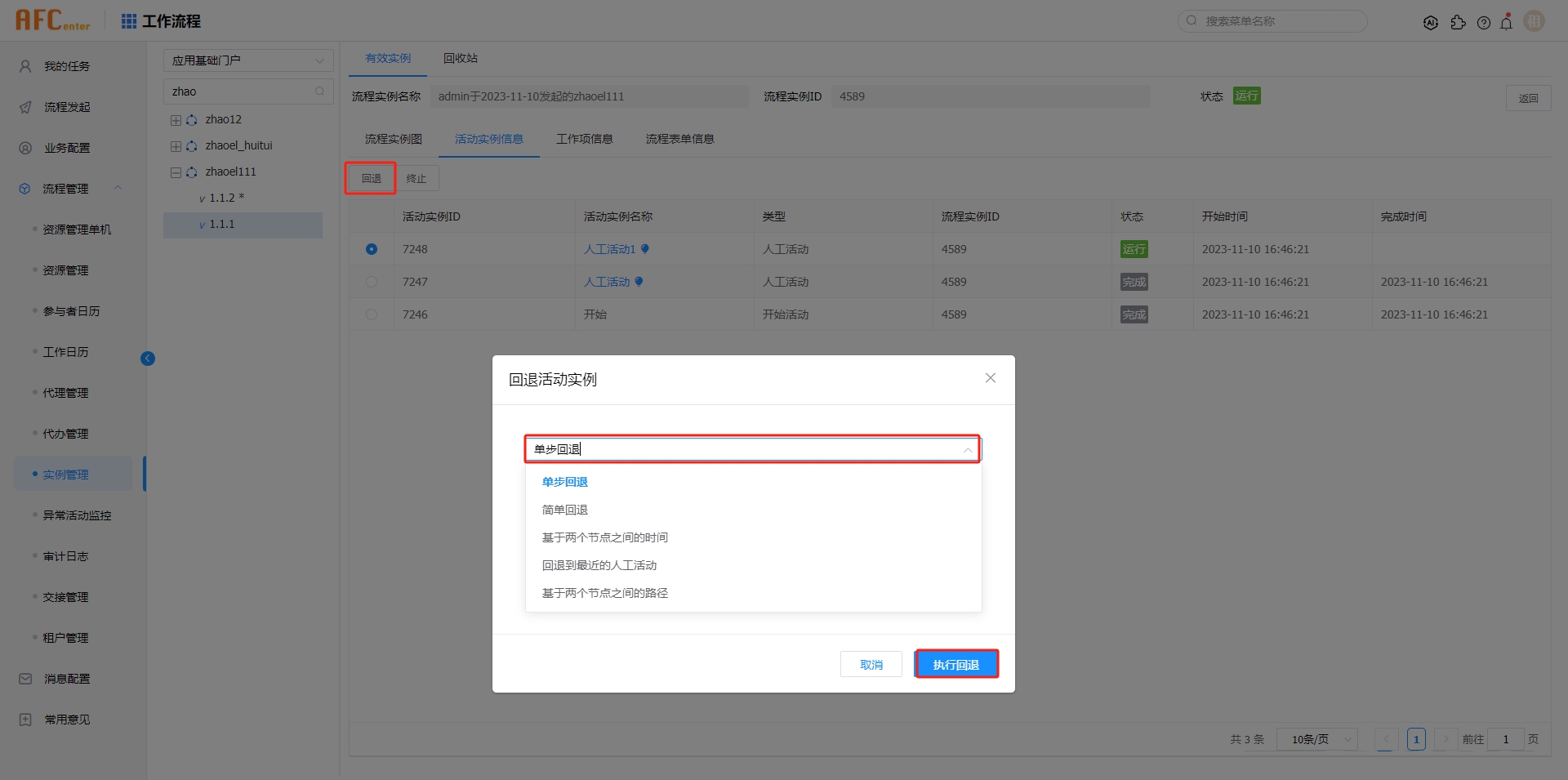Open the 工作项信息 tab

(x=585, y=138)
